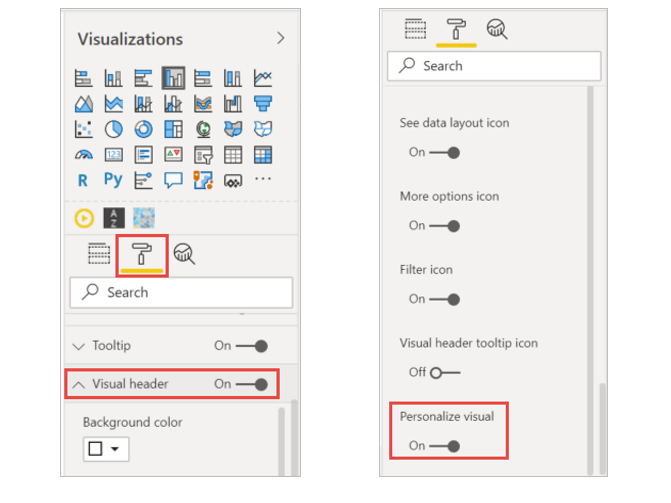671x503 pixels.
Task: Choose the funnel chart visual
Action: coord(263,103)
